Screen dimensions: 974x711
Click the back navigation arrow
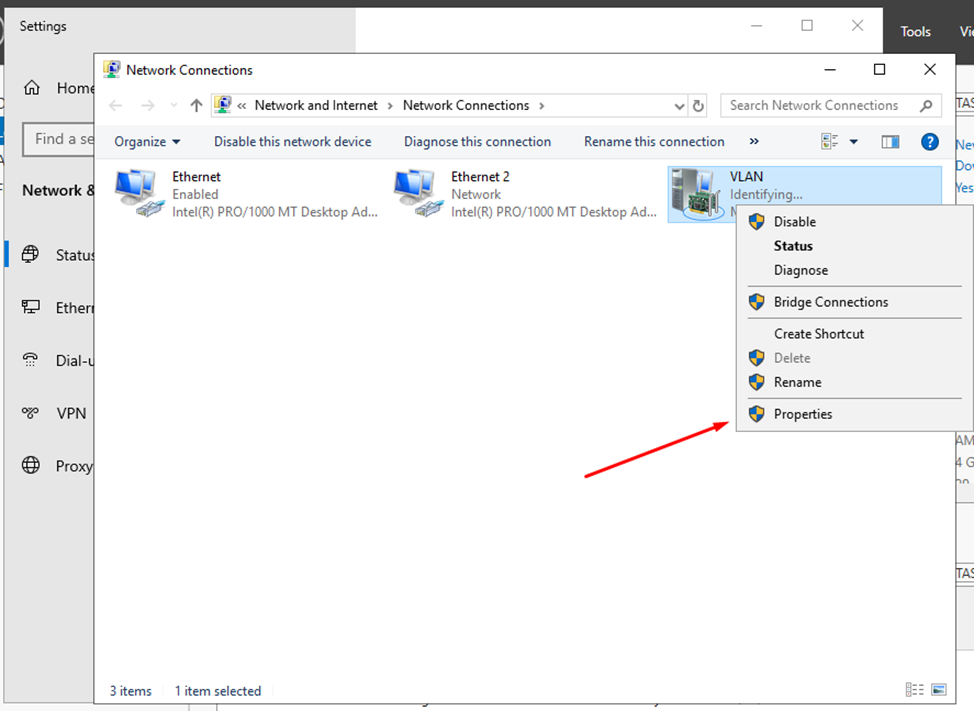pos(115,105)
